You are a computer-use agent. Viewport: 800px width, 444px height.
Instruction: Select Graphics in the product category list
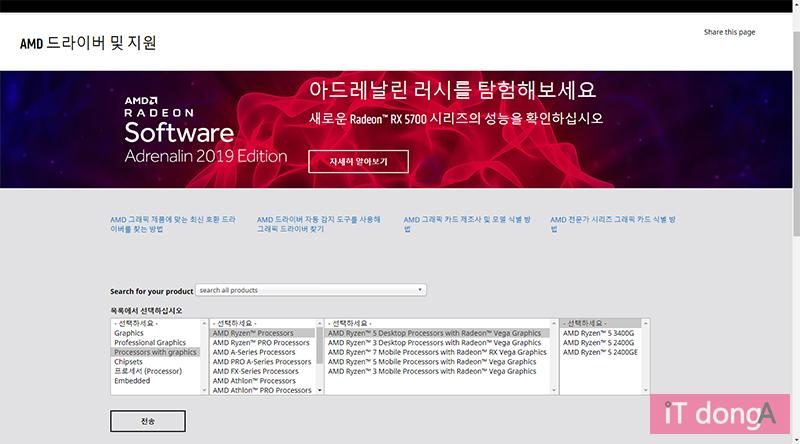[129, 333]
